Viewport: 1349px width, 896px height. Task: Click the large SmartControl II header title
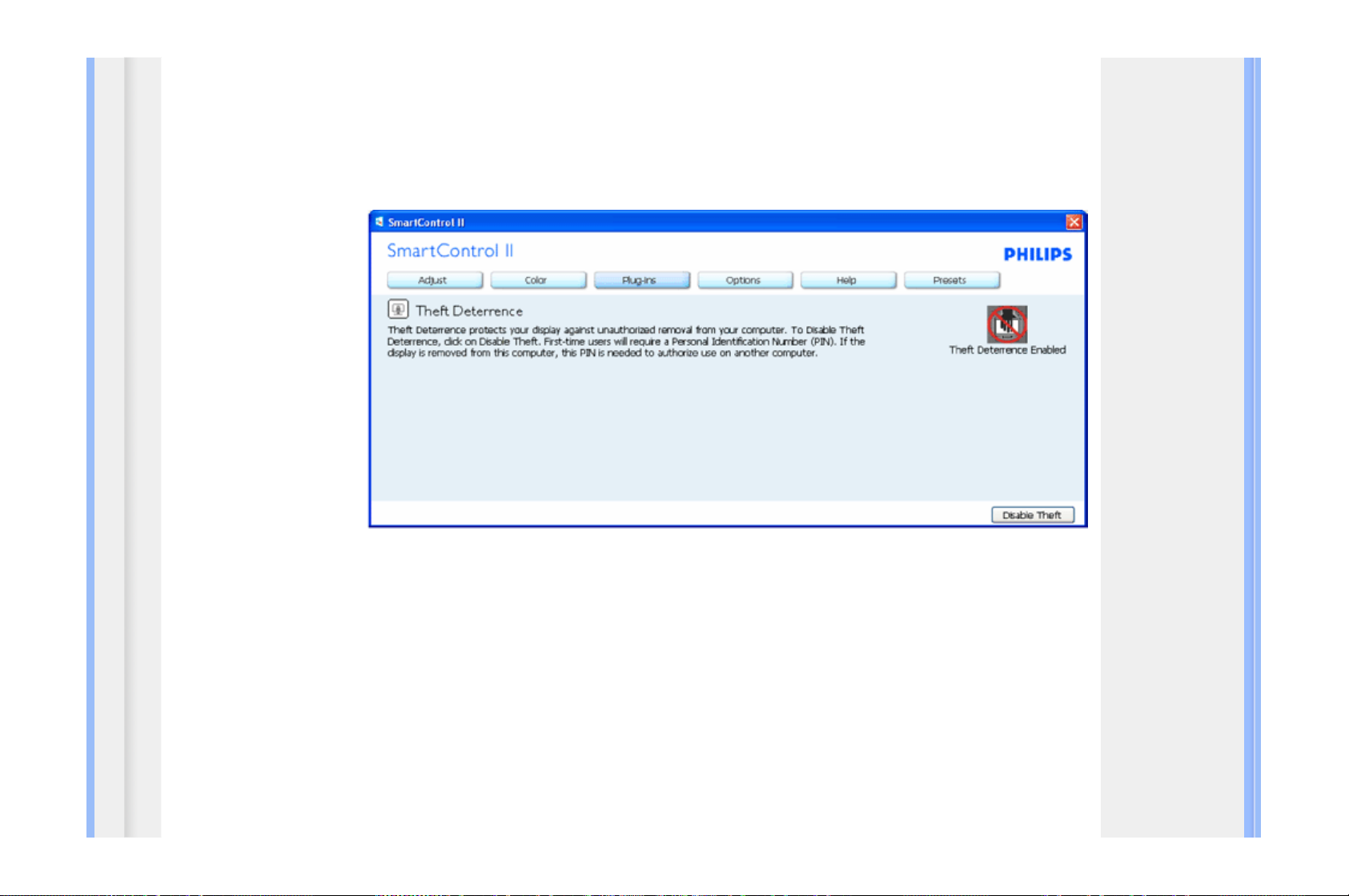click(x=450, y=251)
